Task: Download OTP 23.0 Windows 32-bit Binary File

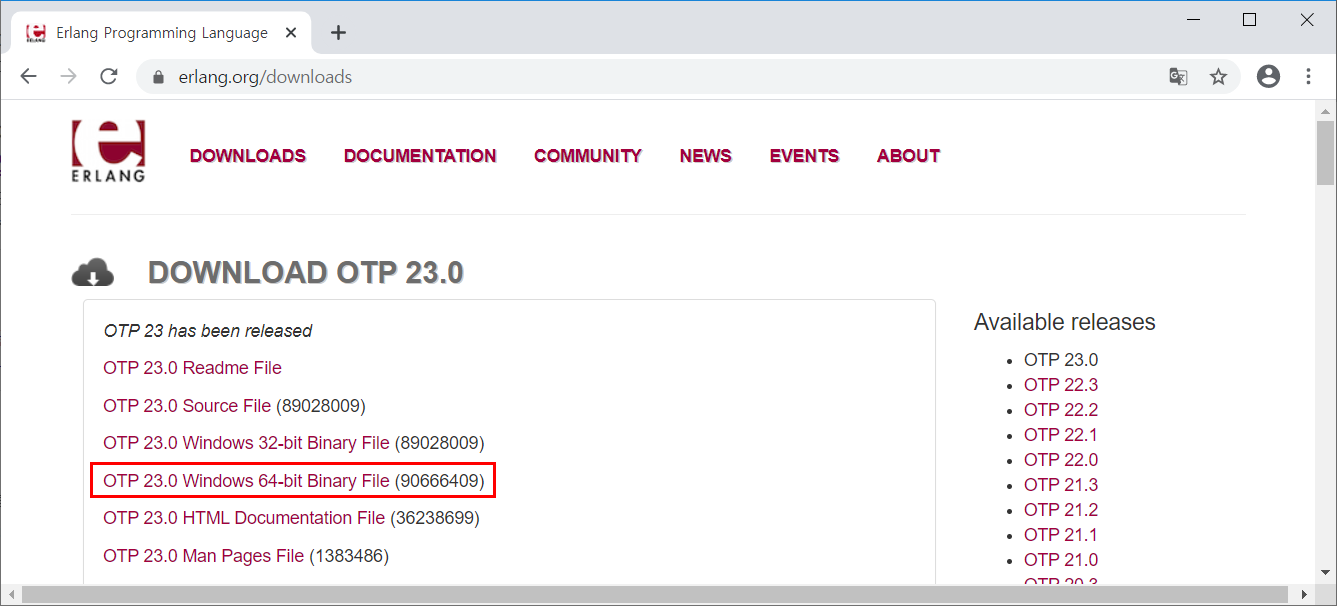Action: (x=246, y=443)
